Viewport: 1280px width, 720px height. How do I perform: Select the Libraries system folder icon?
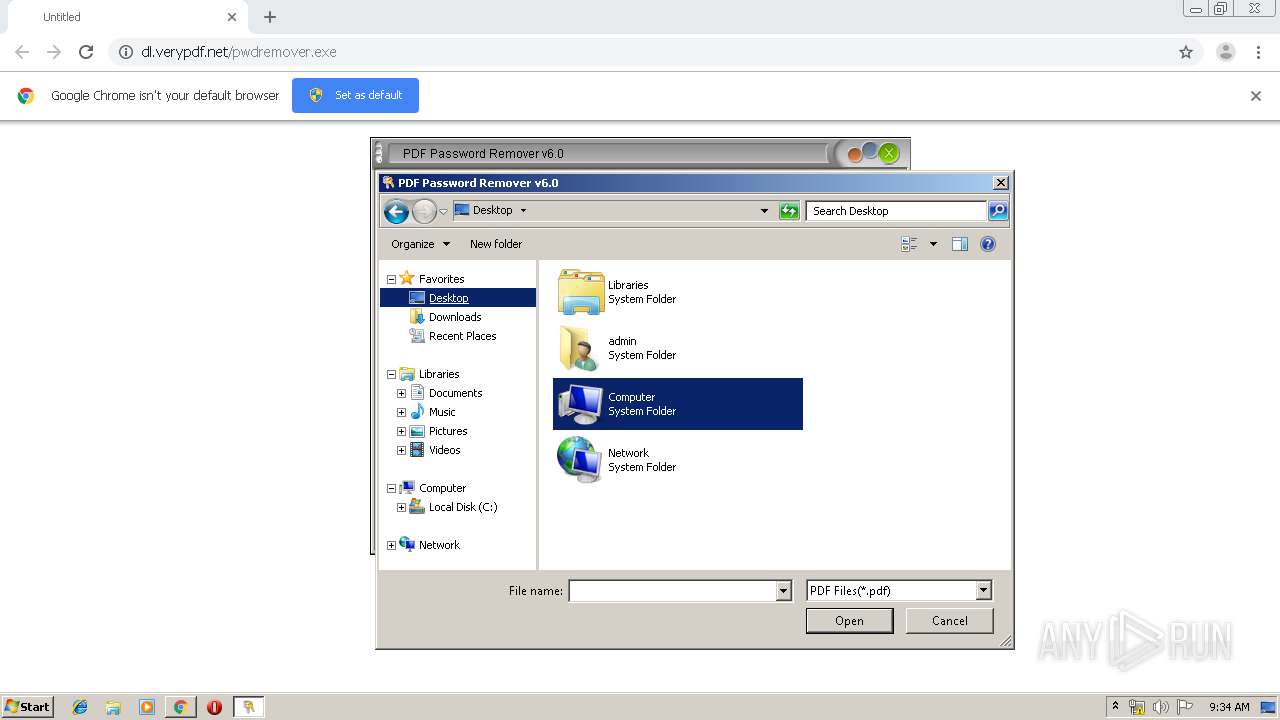click(580, 292)
